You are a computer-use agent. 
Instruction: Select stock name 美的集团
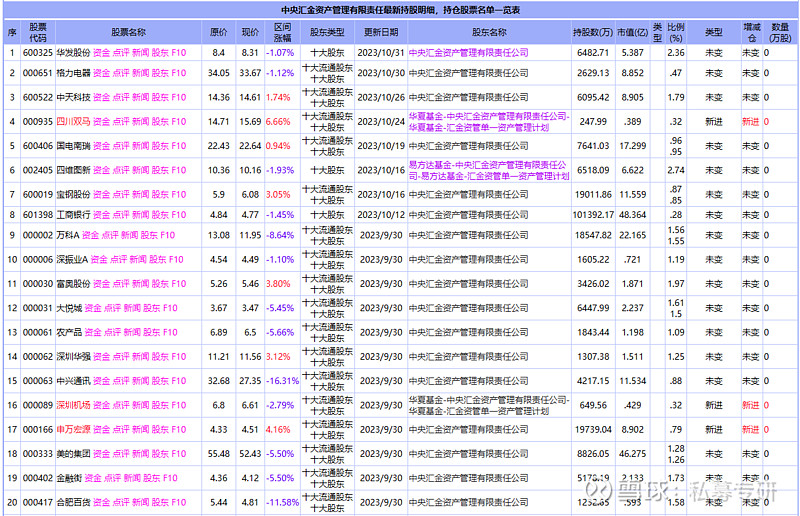coord(73,454)
